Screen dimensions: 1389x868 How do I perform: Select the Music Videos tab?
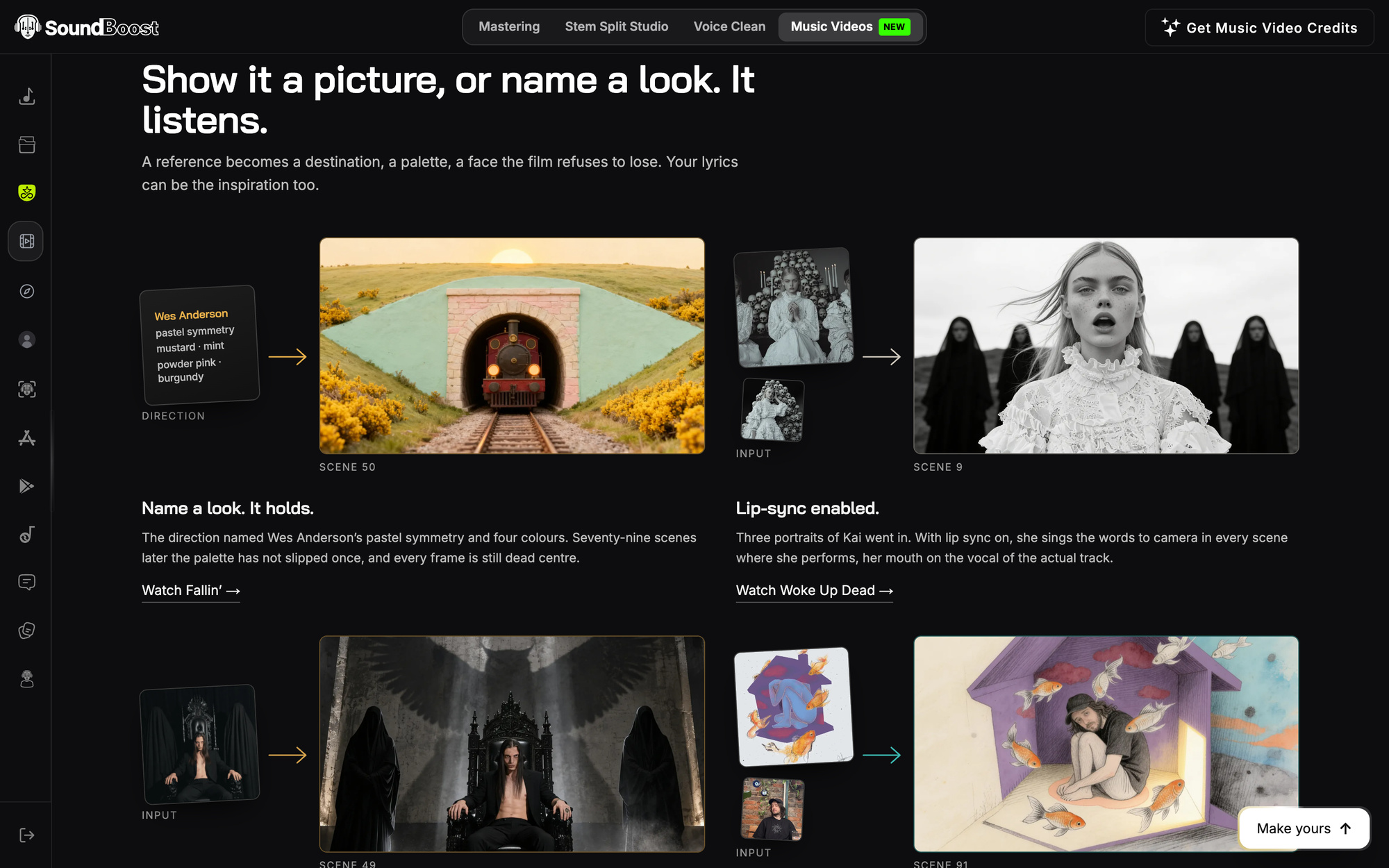[850, 26]
